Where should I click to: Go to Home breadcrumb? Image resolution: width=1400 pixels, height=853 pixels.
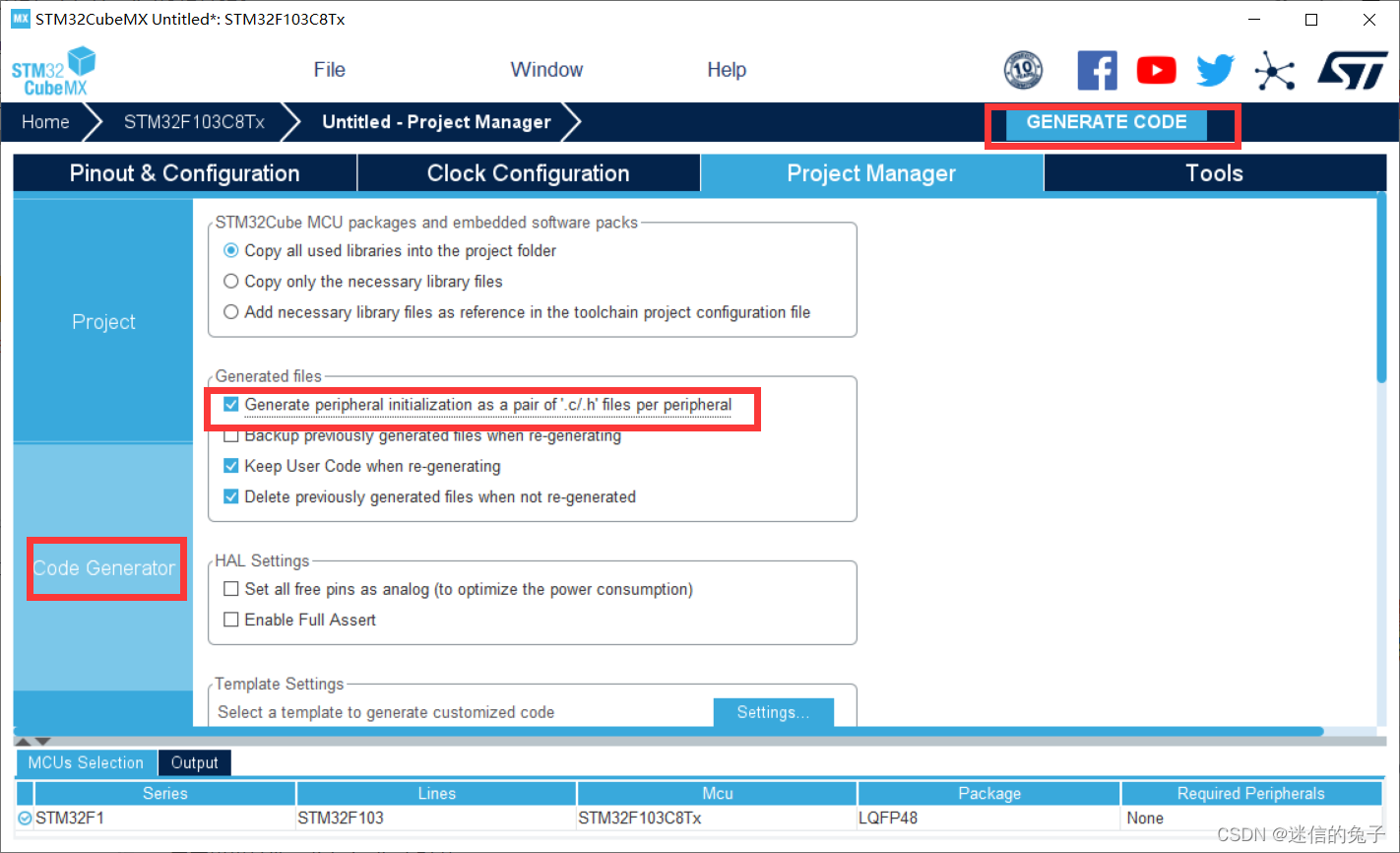(45, 122)
